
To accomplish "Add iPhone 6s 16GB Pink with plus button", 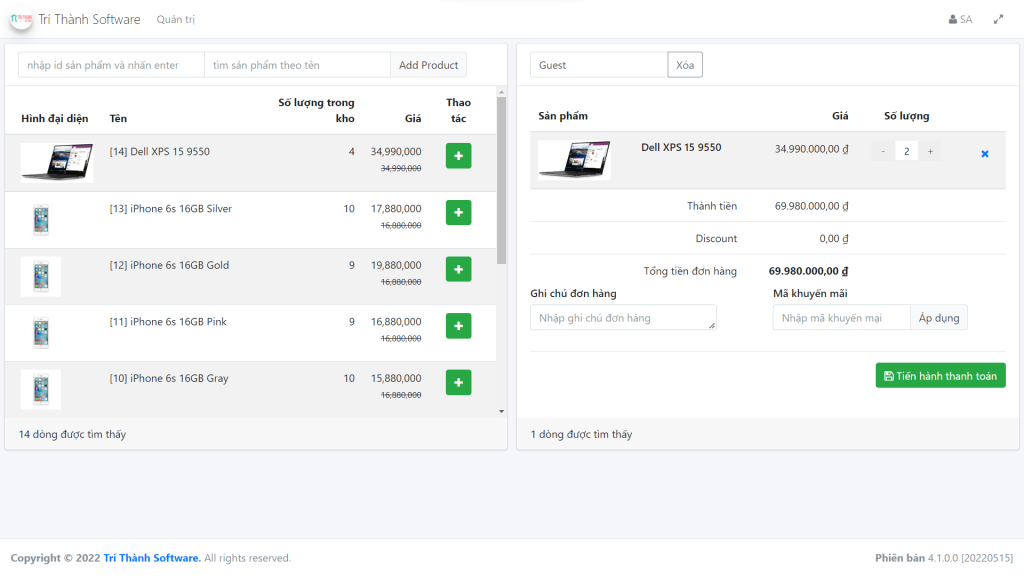I will tap(458, 326).
